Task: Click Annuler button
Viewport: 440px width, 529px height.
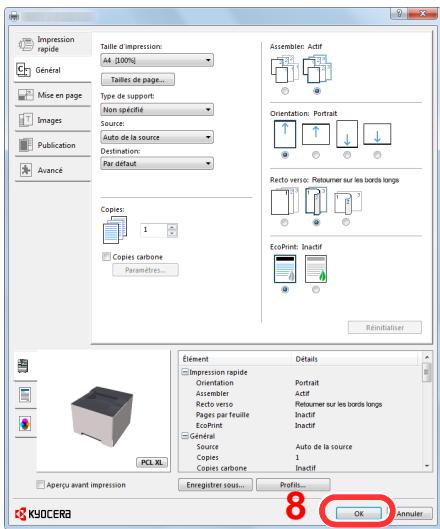Action: tap(410, 513)
